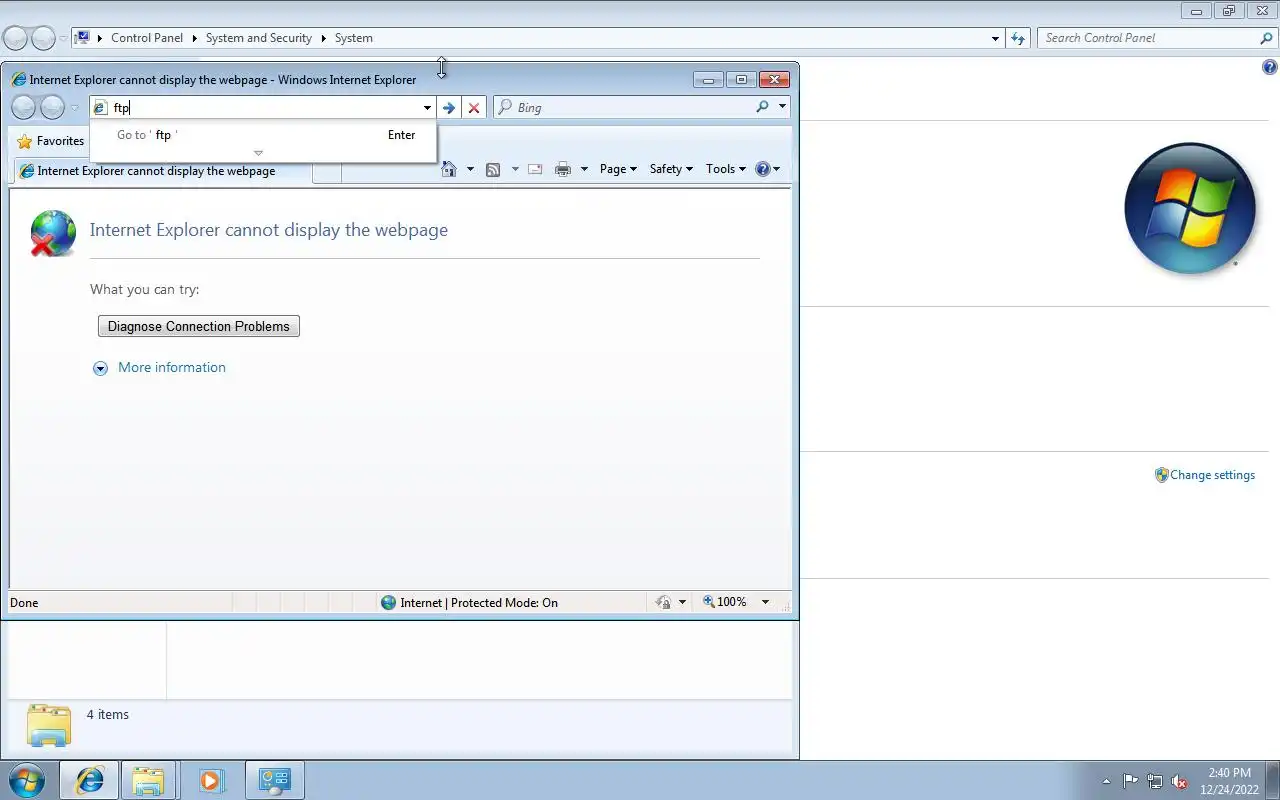Click the Bing search magnifier icon
1280x800 pixels.
tap(763, 107)
